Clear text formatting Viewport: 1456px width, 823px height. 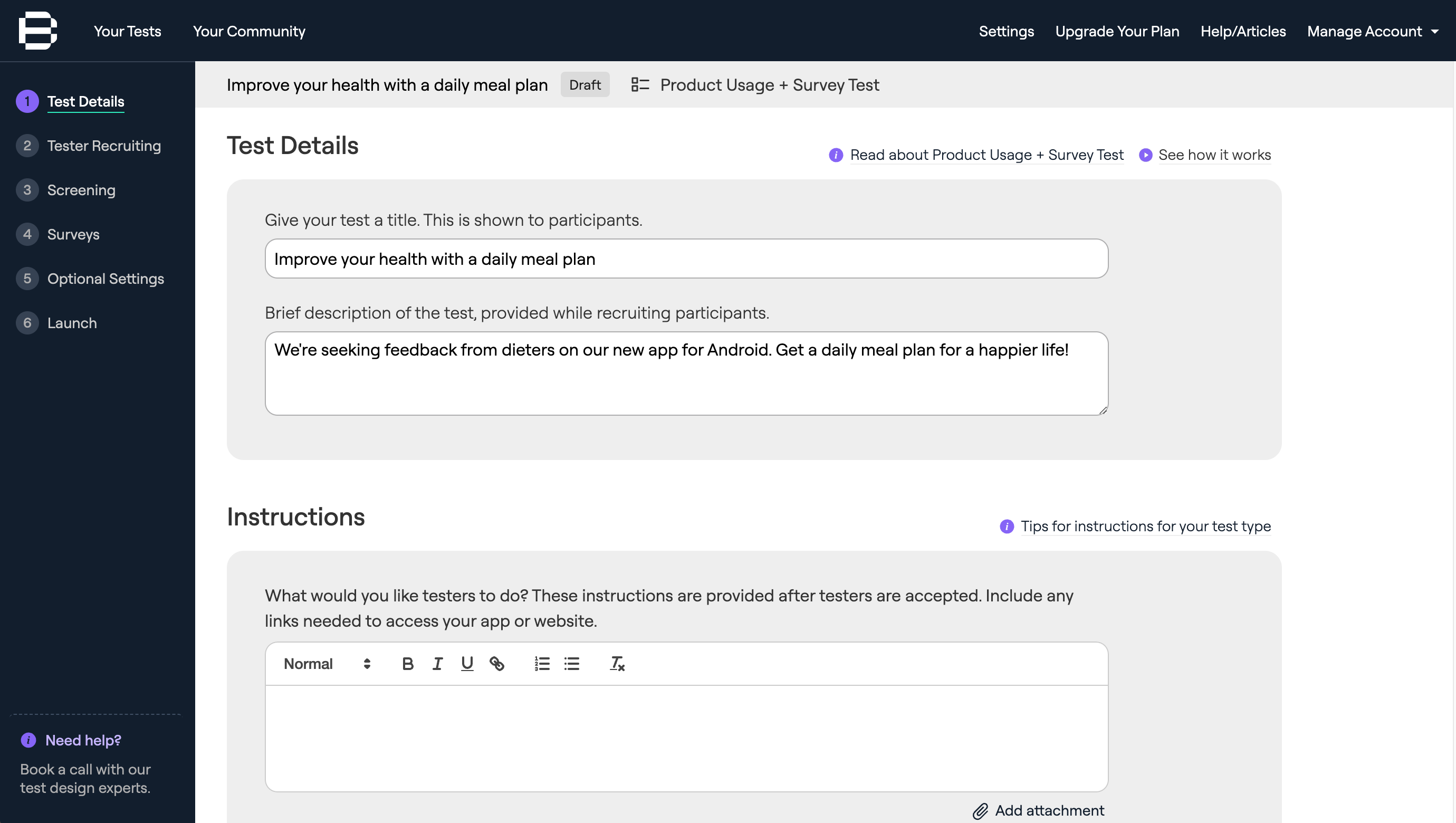[617, 664]
